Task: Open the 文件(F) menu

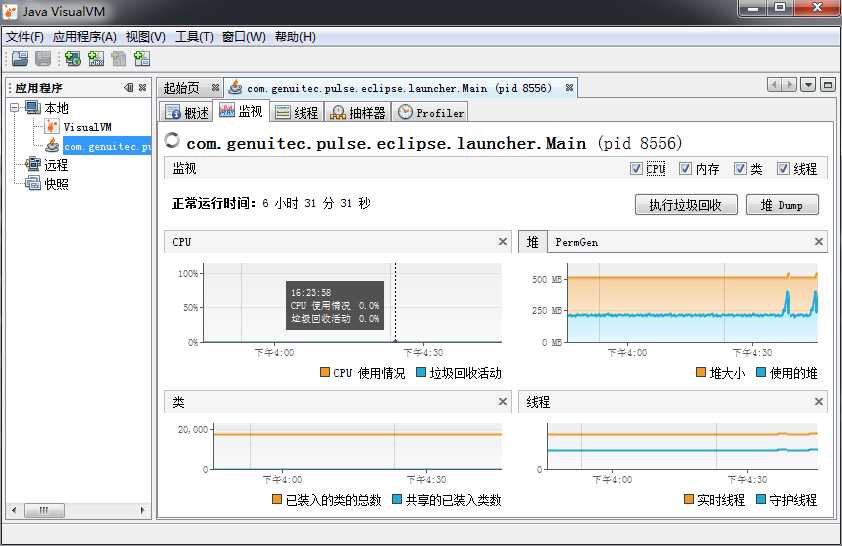Action: tap(25, 37)
